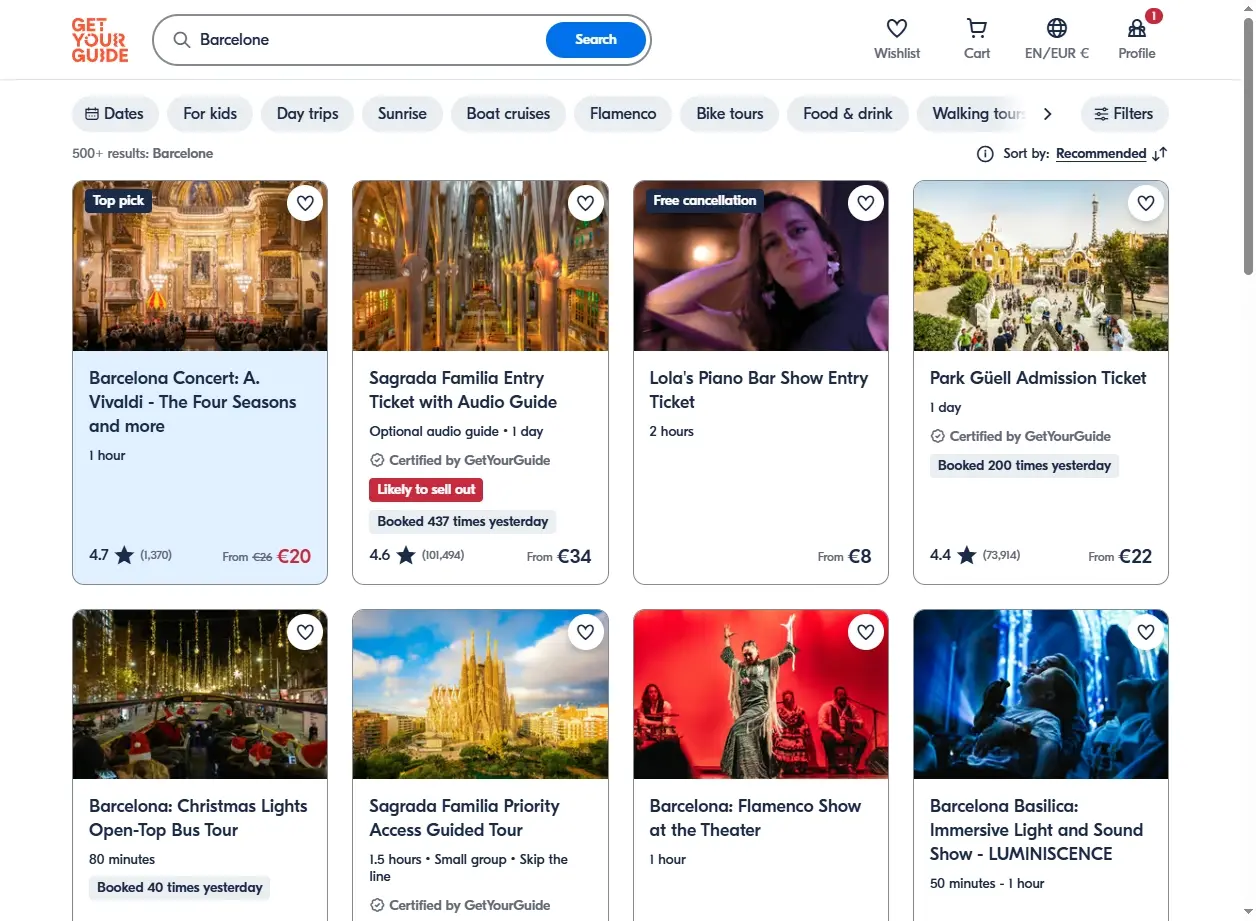Click the 'Free cancellation' badge
Screen dimensions: 1256x921
(x=705, y=201)
